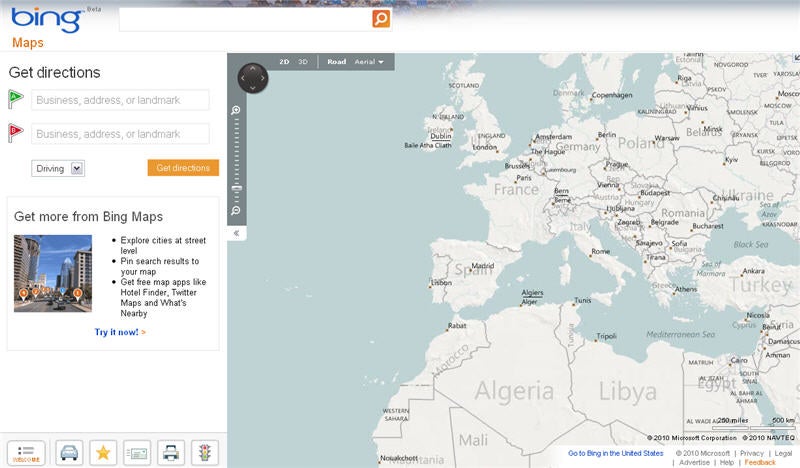Pan map left with compass arrow
The image size is (800, 468).
(242, 78)
